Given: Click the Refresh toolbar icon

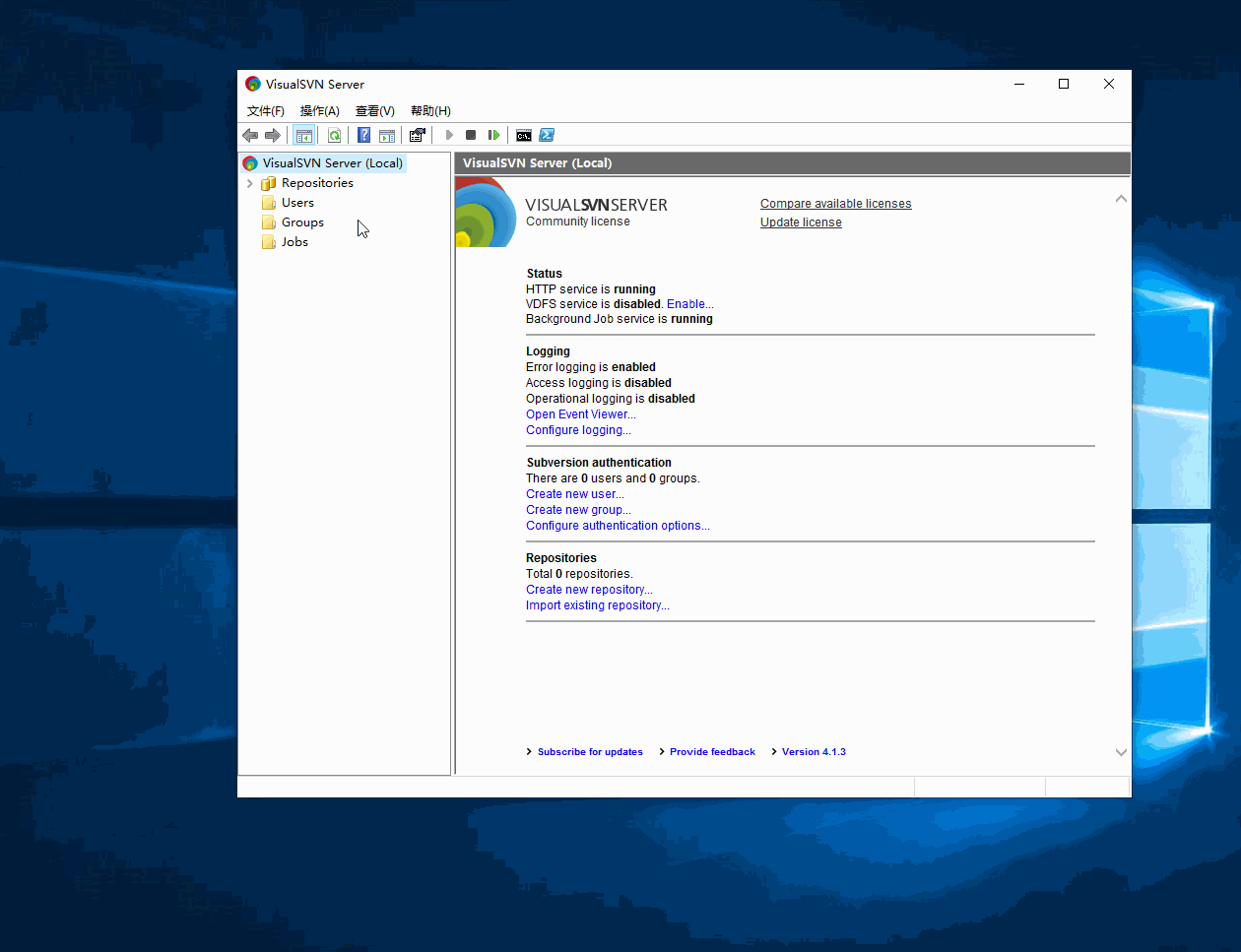Looking at the screenshot, I should pos(335,135).
